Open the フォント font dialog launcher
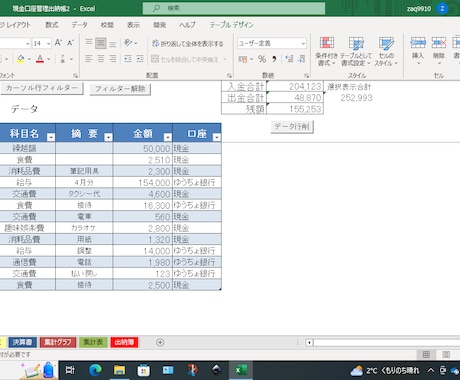 [x=76, y=76]
